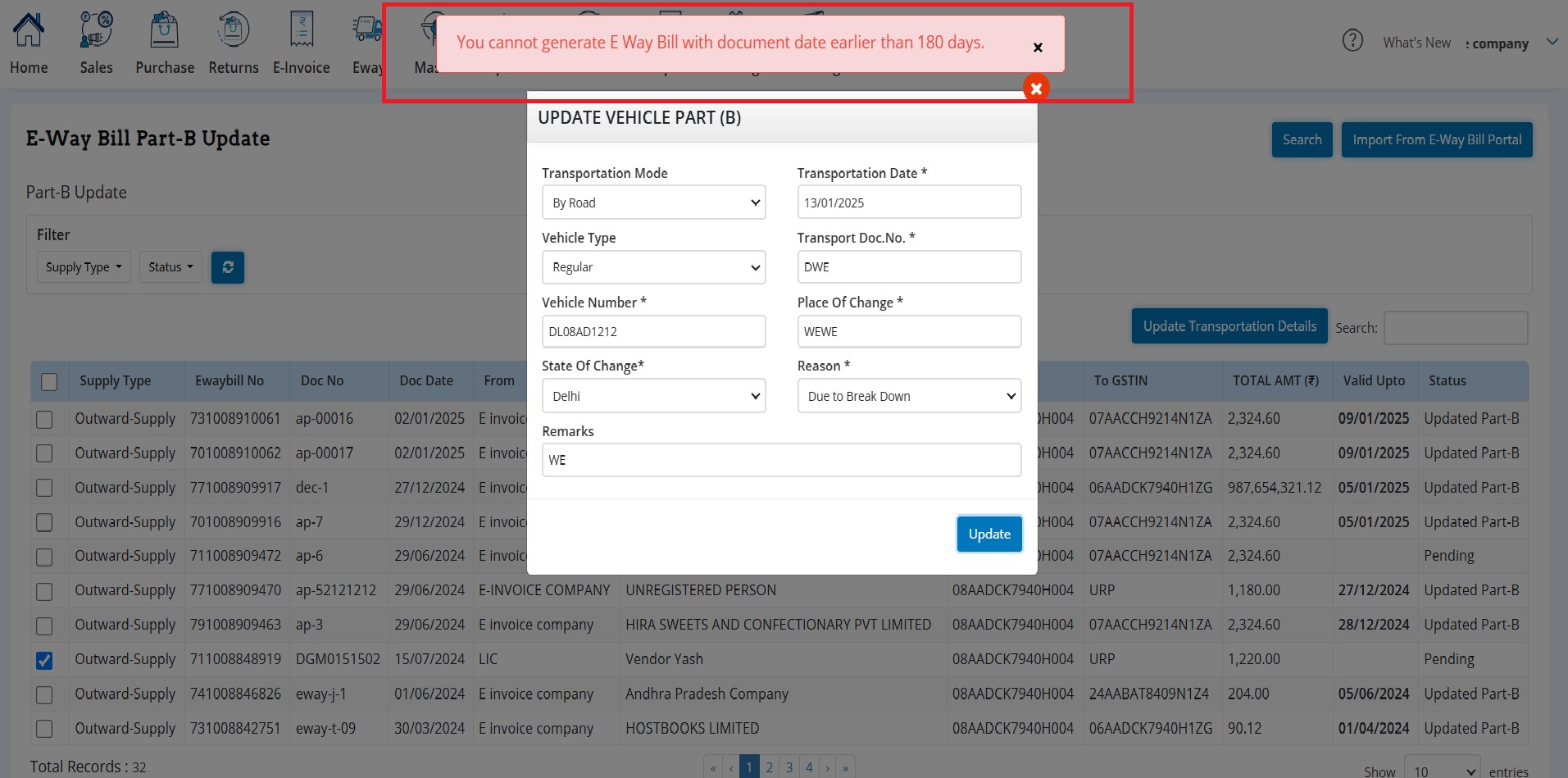Check the row for Ewaybill 771008909917
The height and width of the screenshot is (778, 1568).
pos(44,488)
